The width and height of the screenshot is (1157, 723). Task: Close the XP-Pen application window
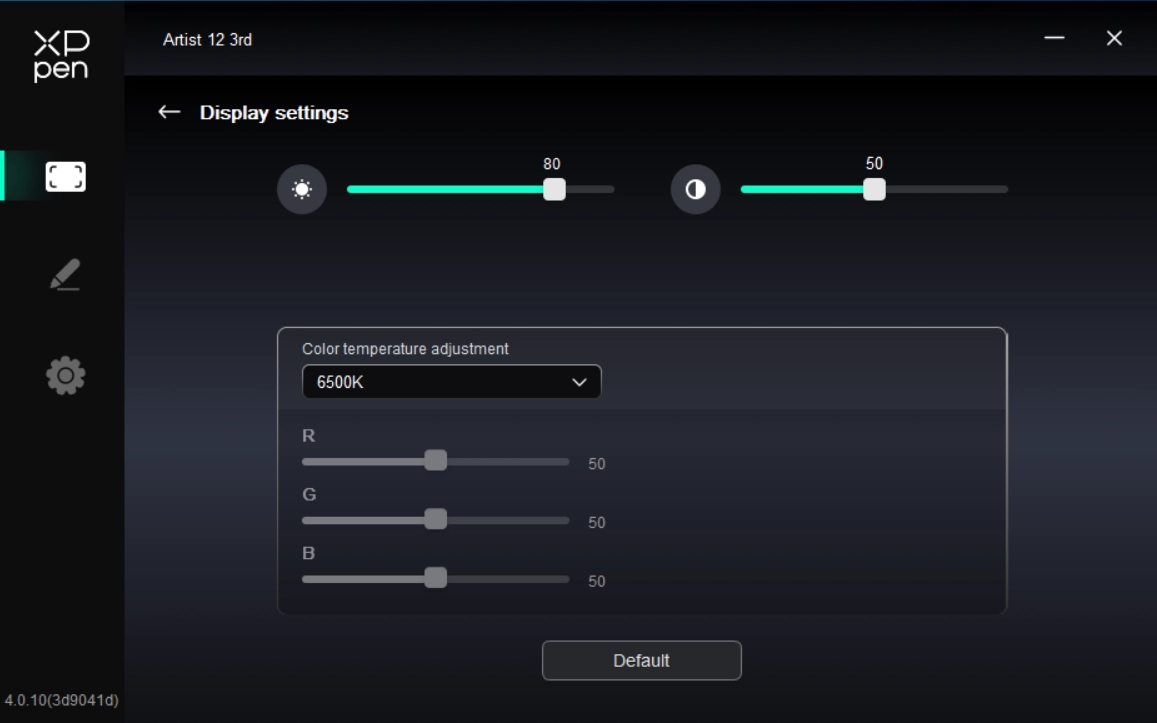coord(1114,38)
